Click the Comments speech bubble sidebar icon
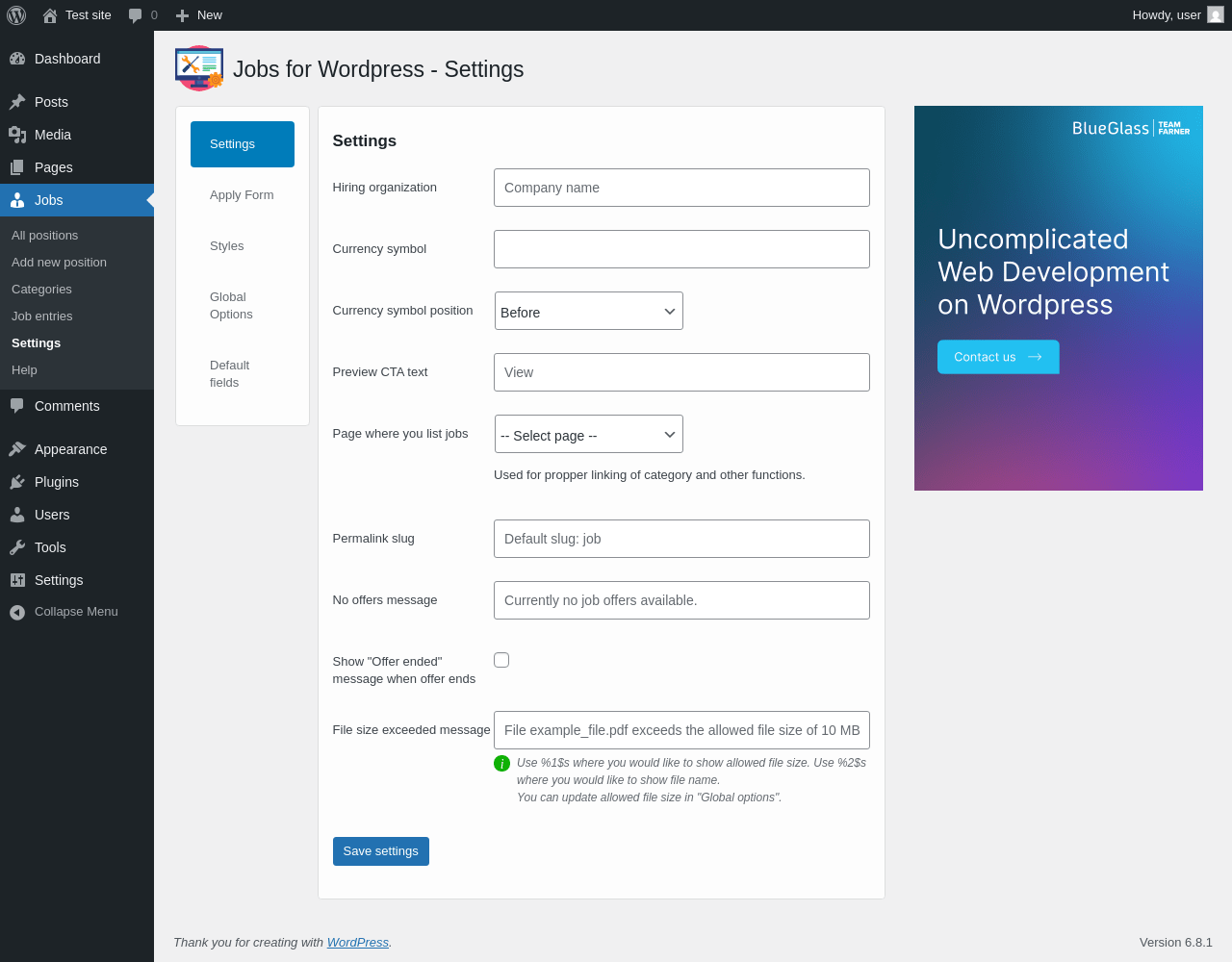Screen dimensions: 1232x962 pos(17,406)
